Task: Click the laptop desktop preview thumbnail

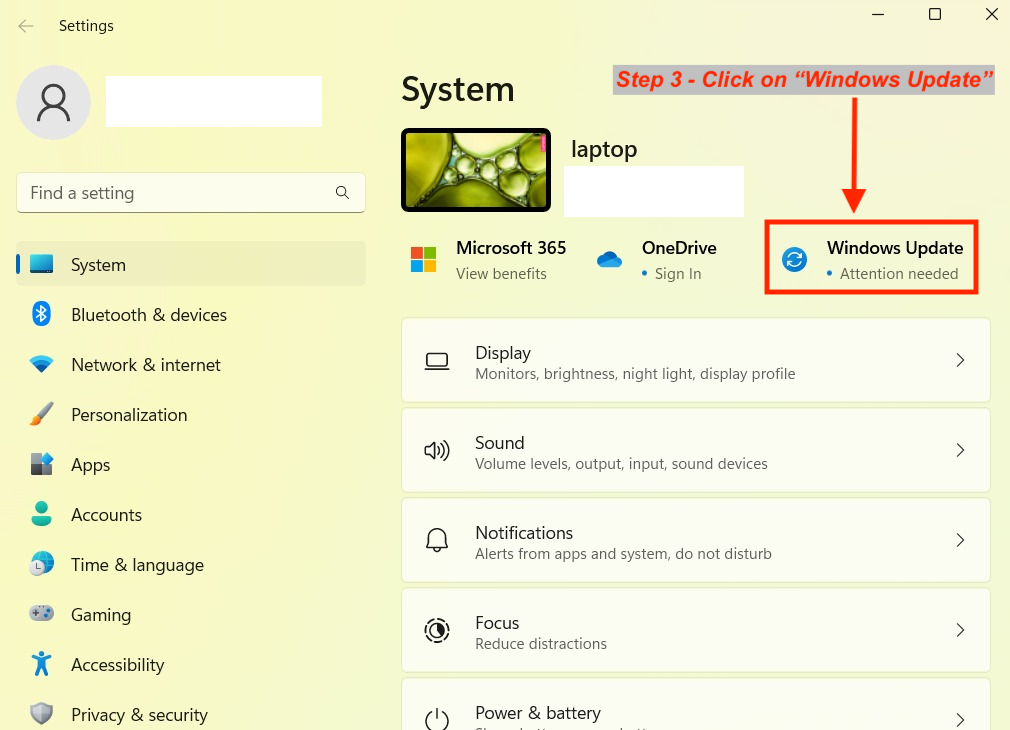Action: (475, 170)
